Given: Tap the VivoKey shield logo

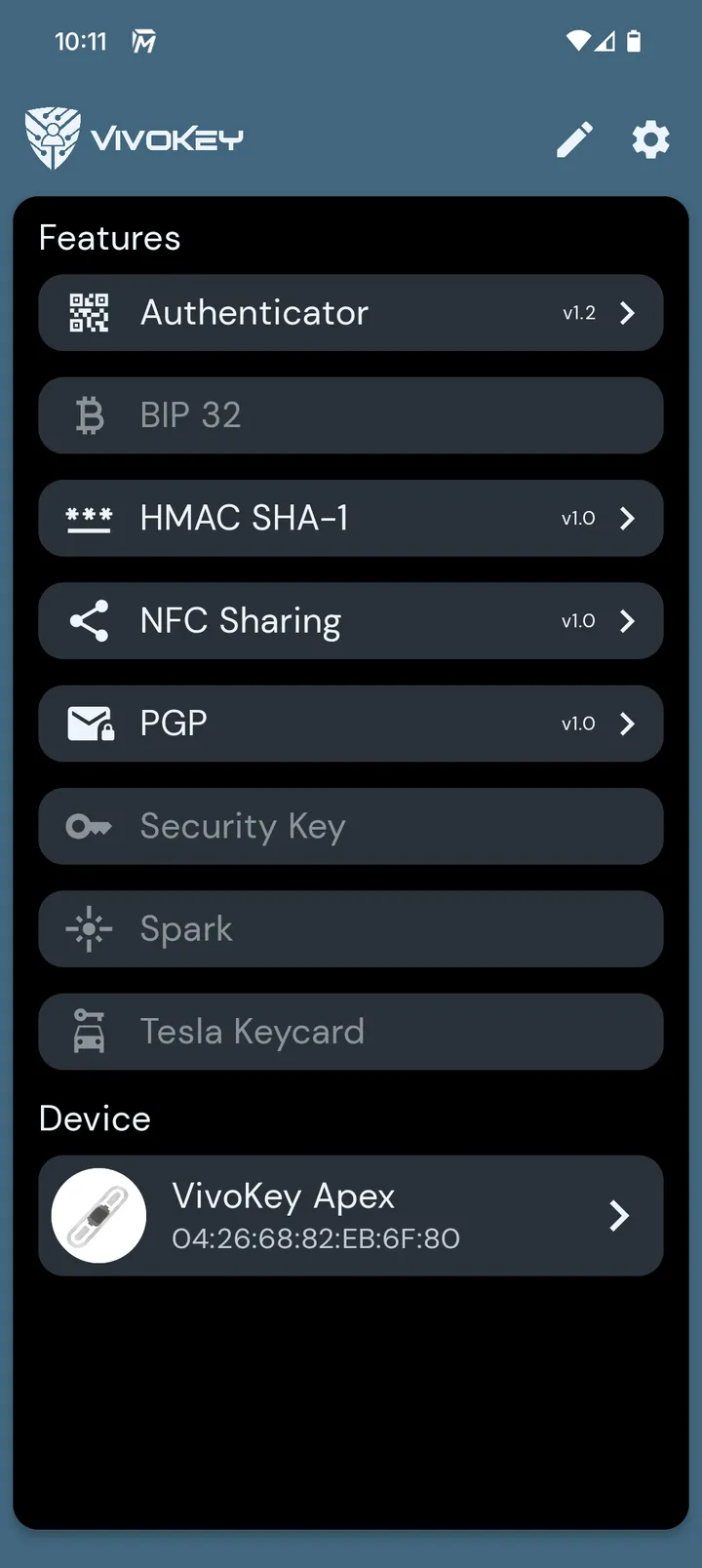Looking at the screenshot, I should [53, 138].
